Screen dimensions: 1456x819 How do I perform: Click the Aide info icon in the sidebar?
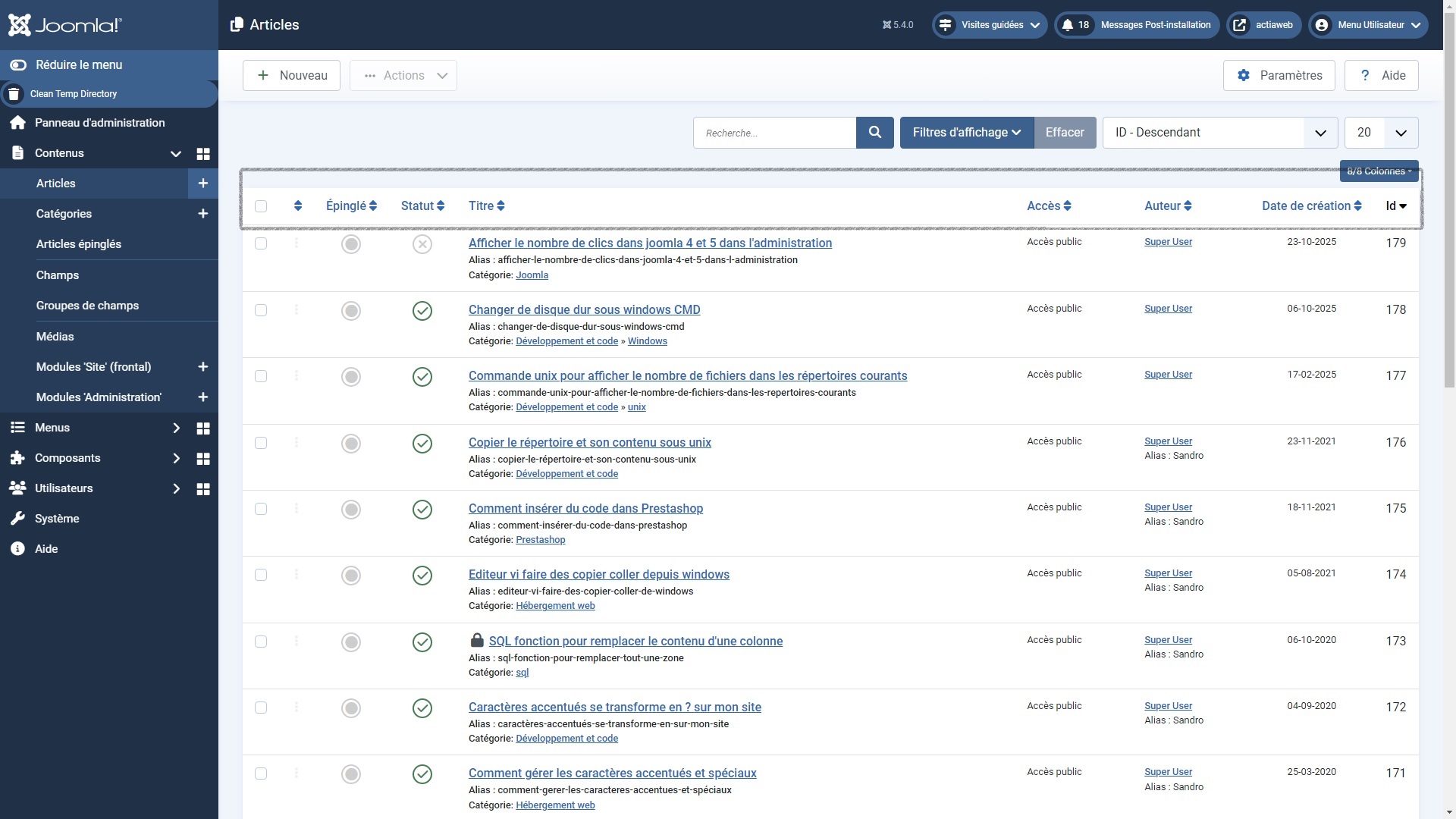pyautogui.click(x=17, y=548)
